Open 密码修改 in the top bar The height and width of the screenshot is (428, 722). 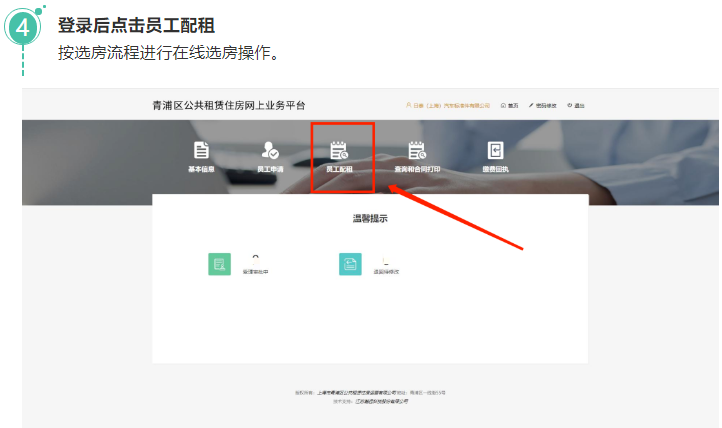pos(542,105)
